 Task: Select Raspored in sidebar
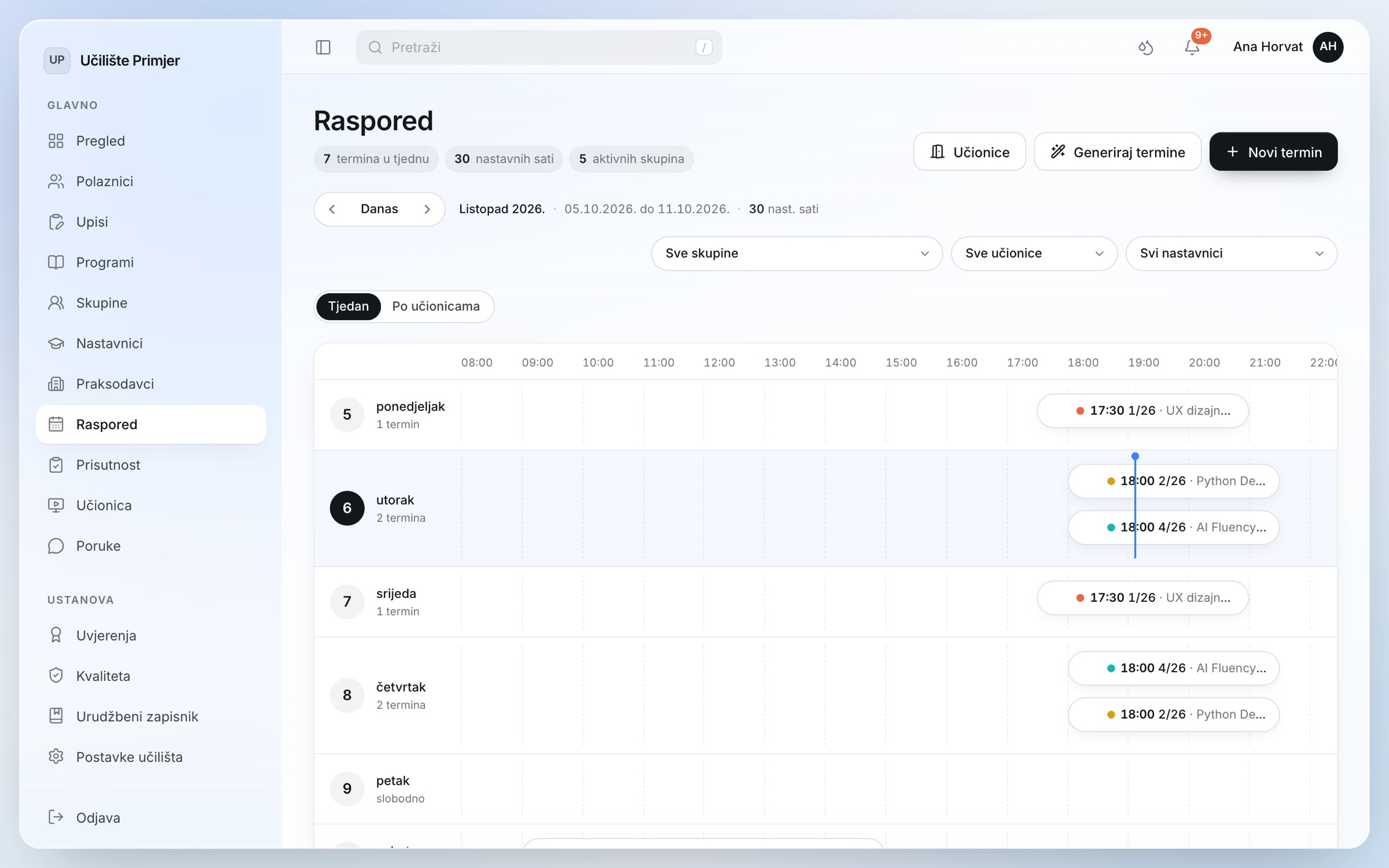150,424
